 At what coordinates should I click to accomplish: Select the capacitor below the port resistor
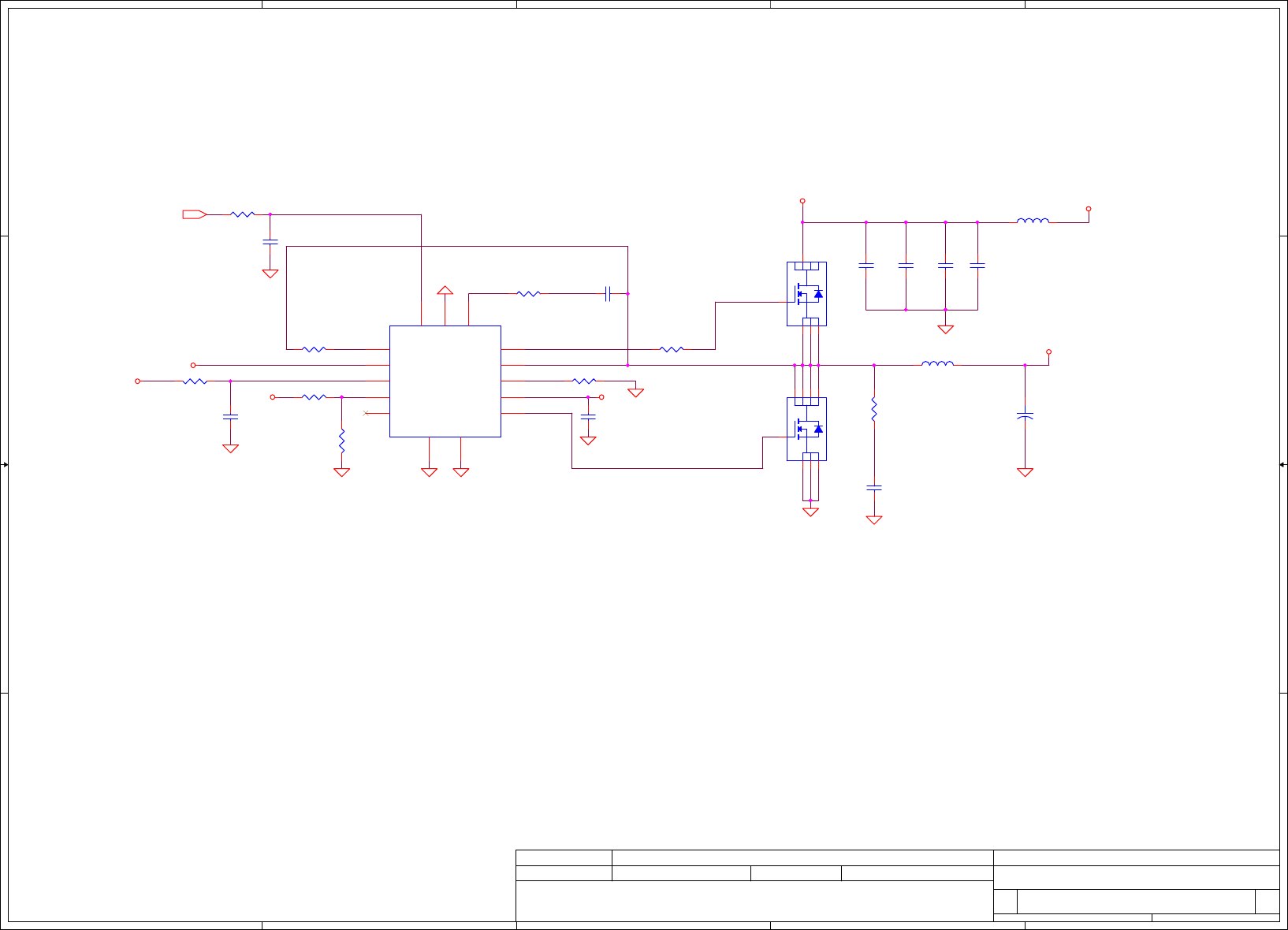tap(270, 242)
